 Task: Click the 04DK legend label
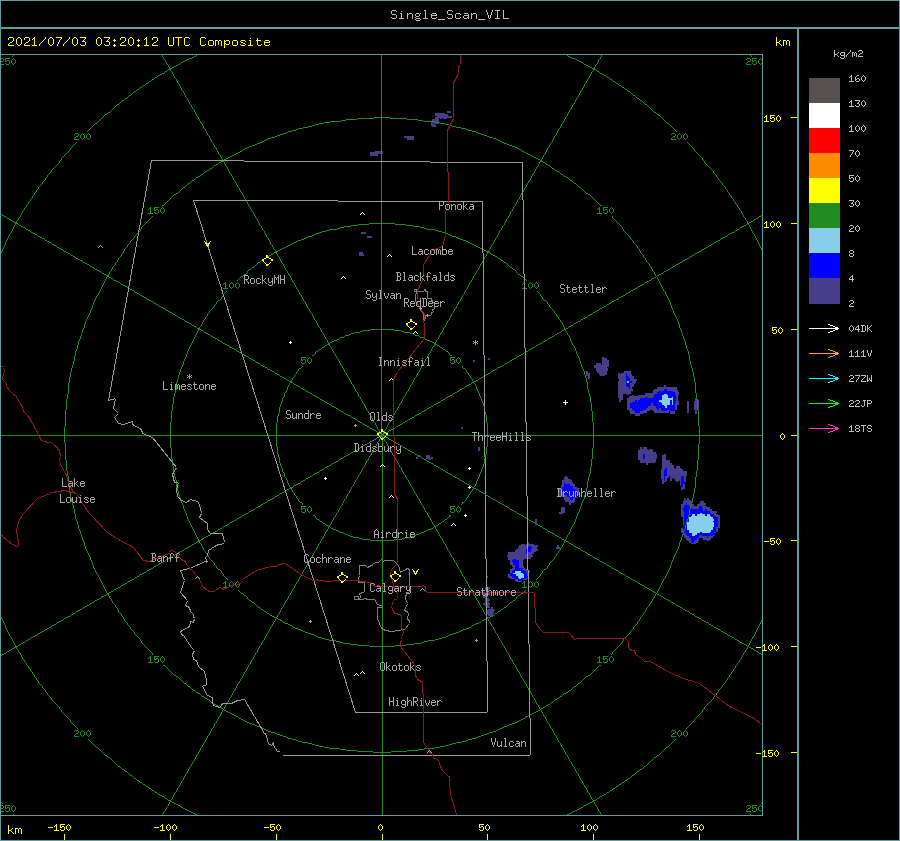(860, 329)
